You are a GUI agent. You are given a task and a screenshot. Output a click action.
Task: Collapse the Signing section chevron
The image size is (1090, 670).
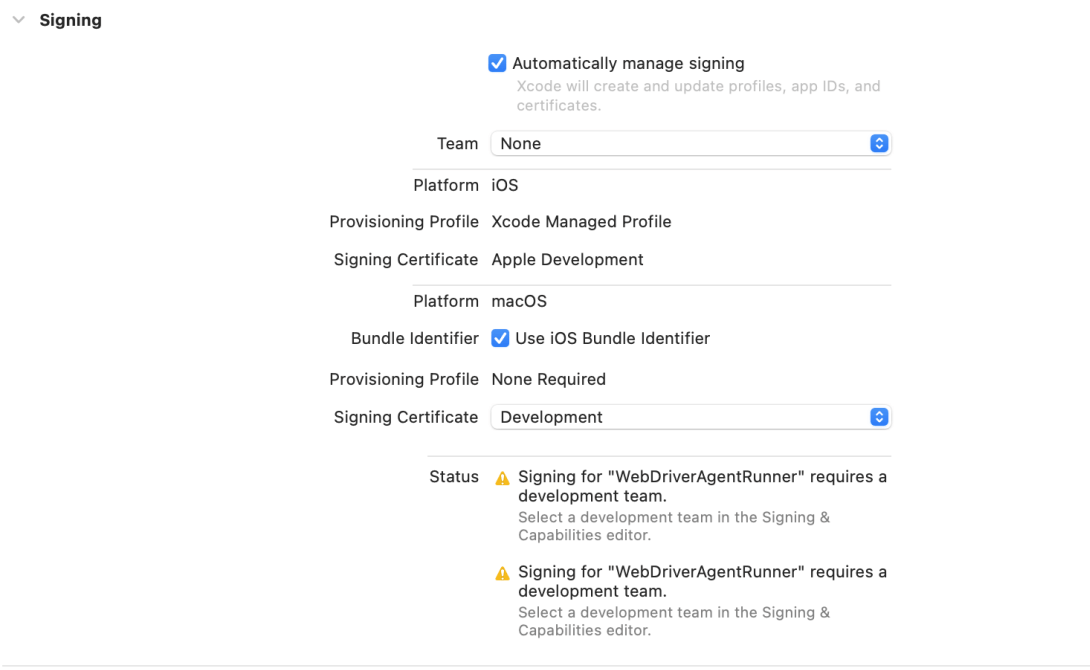(x=19, y=20)
